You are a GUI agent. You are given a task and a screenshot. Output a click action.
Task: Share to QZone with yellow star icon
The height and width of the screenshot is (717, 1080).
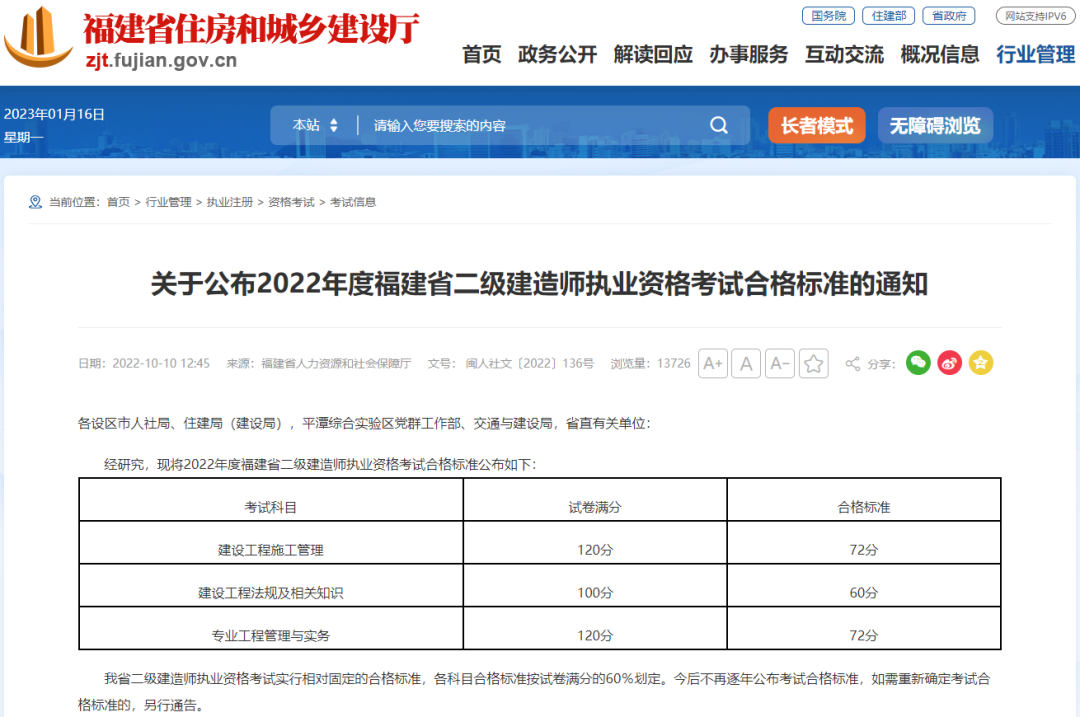coord(981,363)
